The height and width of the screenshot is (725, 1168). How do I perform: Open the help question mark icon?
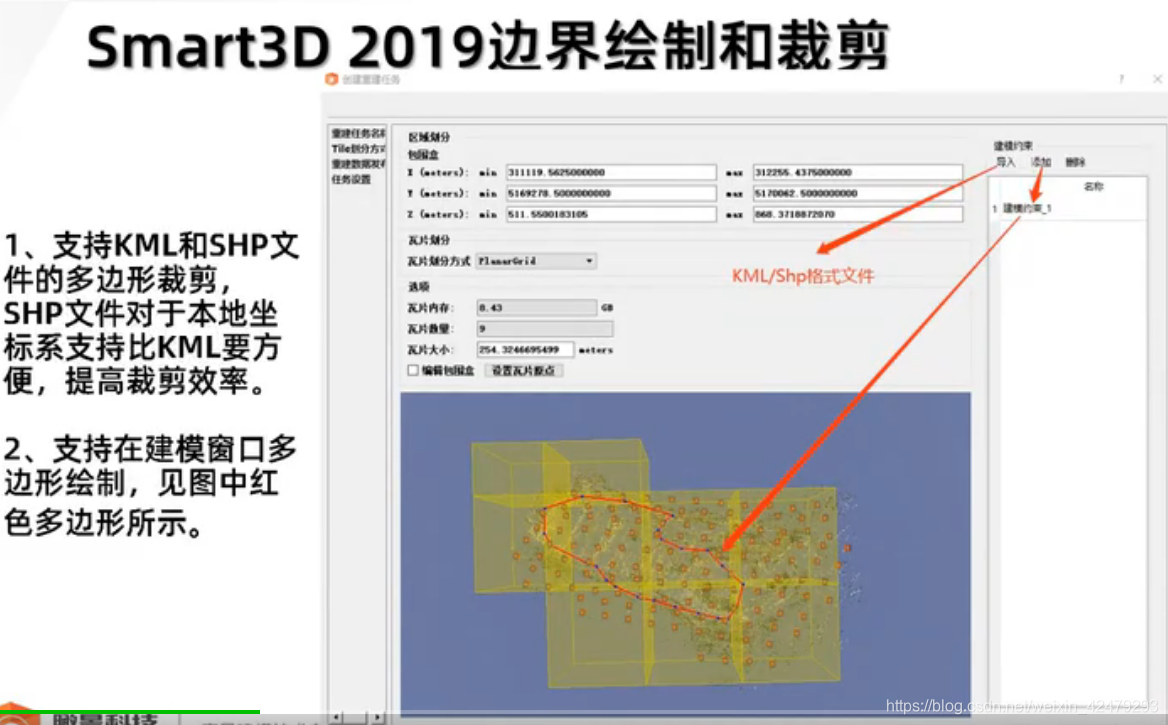(1121, 80)
